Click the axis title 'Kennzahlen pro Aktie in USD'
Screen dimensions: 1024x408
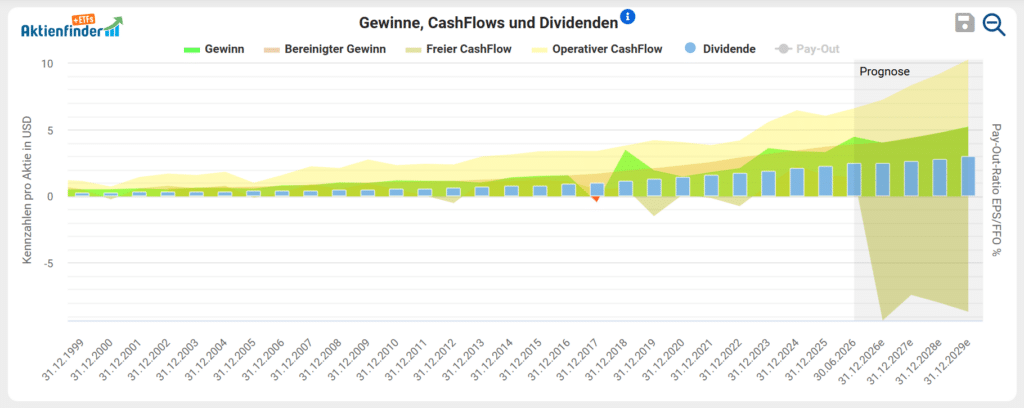point(27,191)
